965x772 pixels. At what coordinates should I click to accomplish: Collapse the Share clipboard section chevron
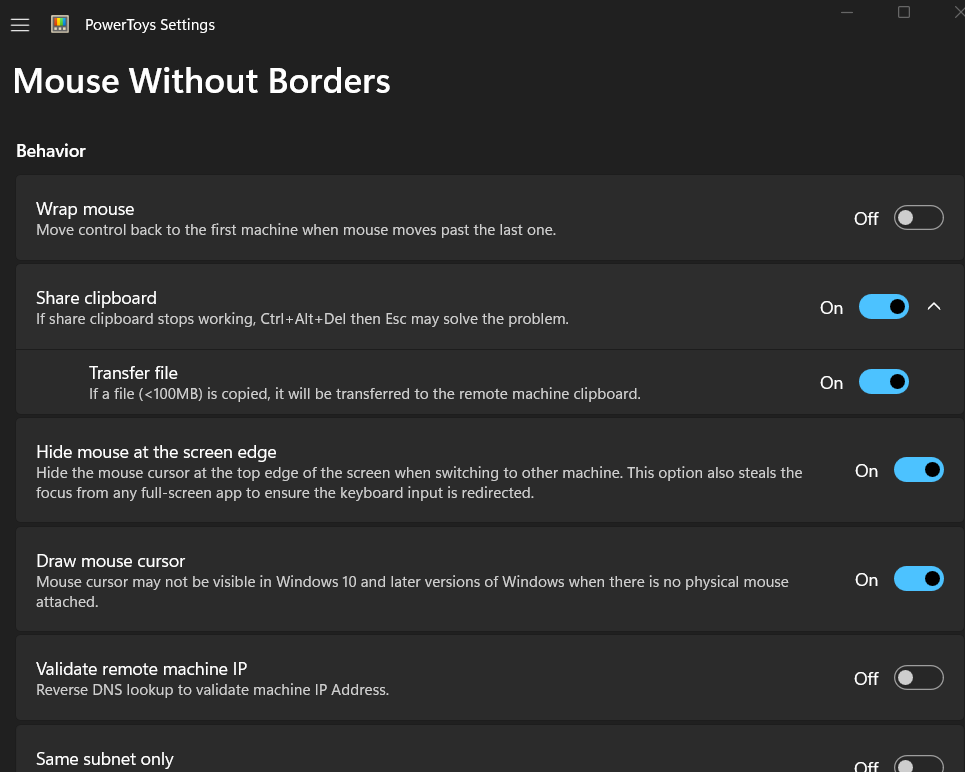pyautogui.click(x=934, y=307)
